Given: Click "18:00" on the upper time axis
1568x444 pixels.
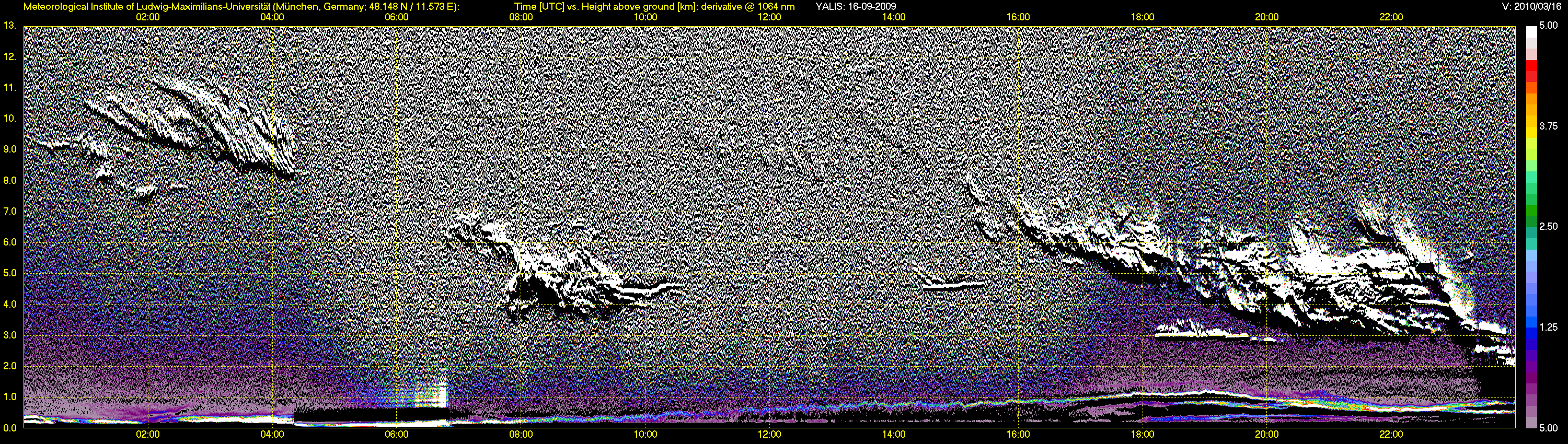Looking at the screenshot, I should 1143,17.
